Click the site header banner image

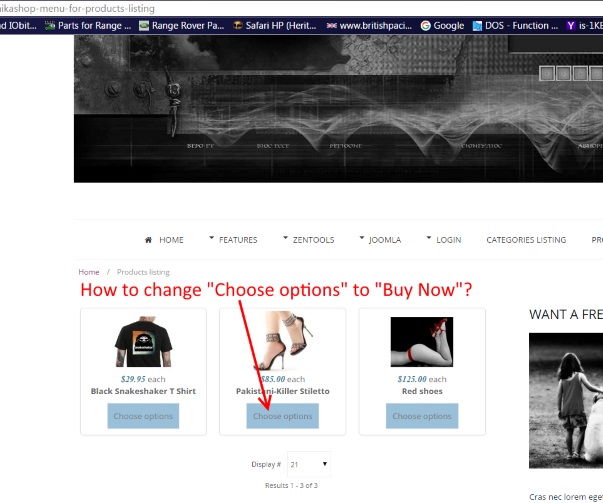pyautogui.click(x=338, y=109)
